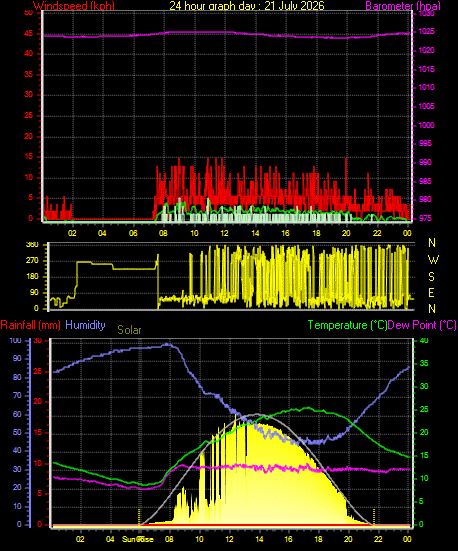
Task: Click the "985" barometer axis value
Action: (425, 181)
